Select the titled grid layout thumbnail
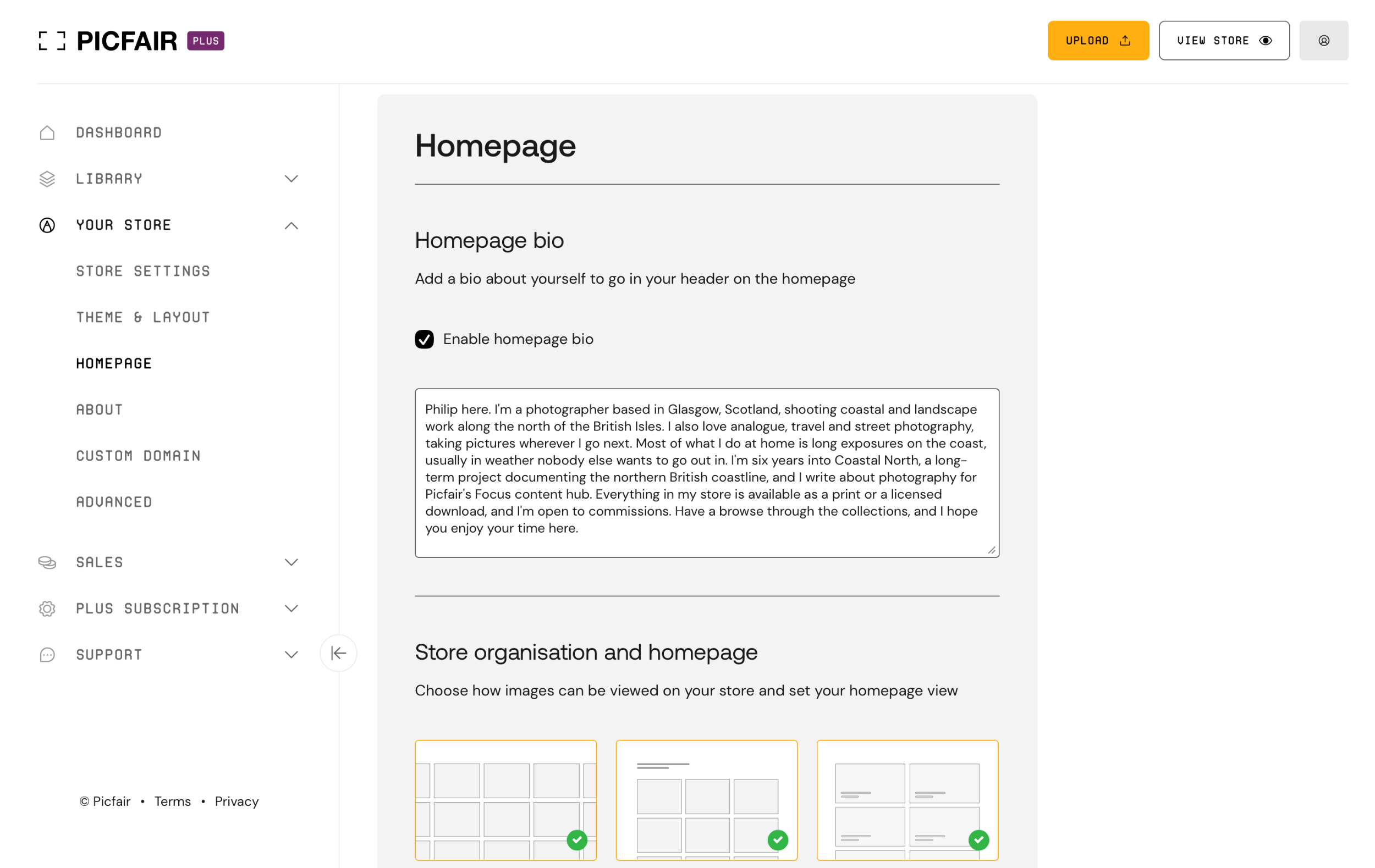This screenshot has width=1375, height=868. [707, 800]
